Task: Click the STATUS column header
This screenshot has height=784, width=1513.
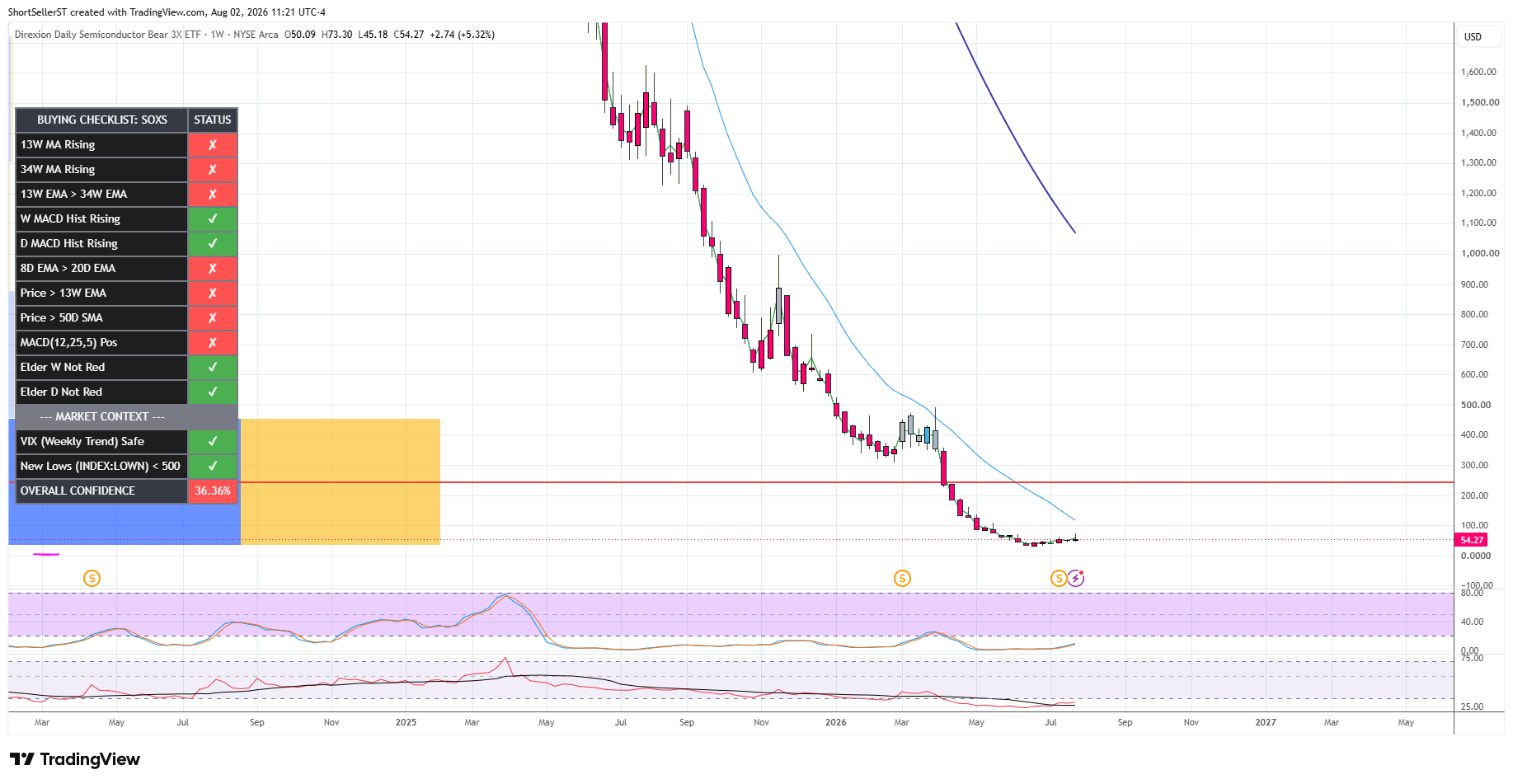Action: (213, 120)
